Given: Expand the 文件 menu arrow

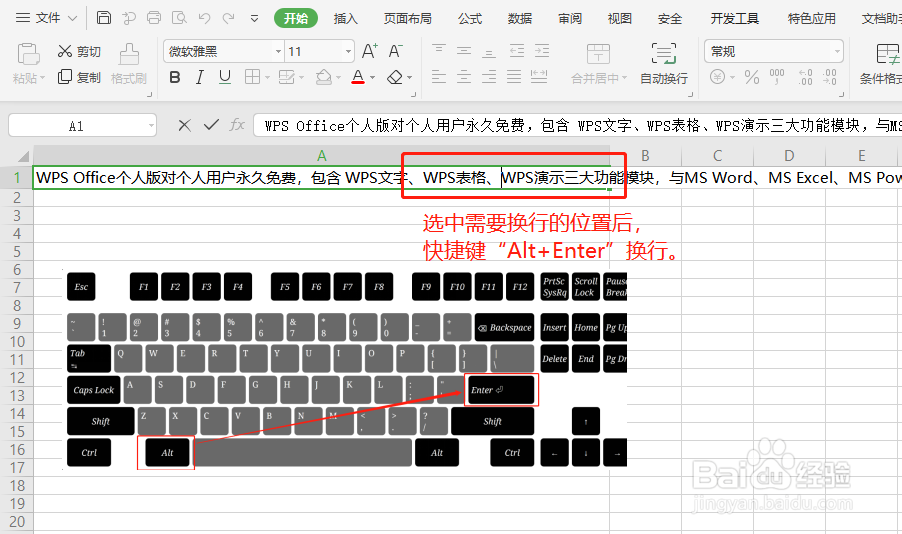Looking at the screenshot, I should pyautogui.click(x=72, y=18).
